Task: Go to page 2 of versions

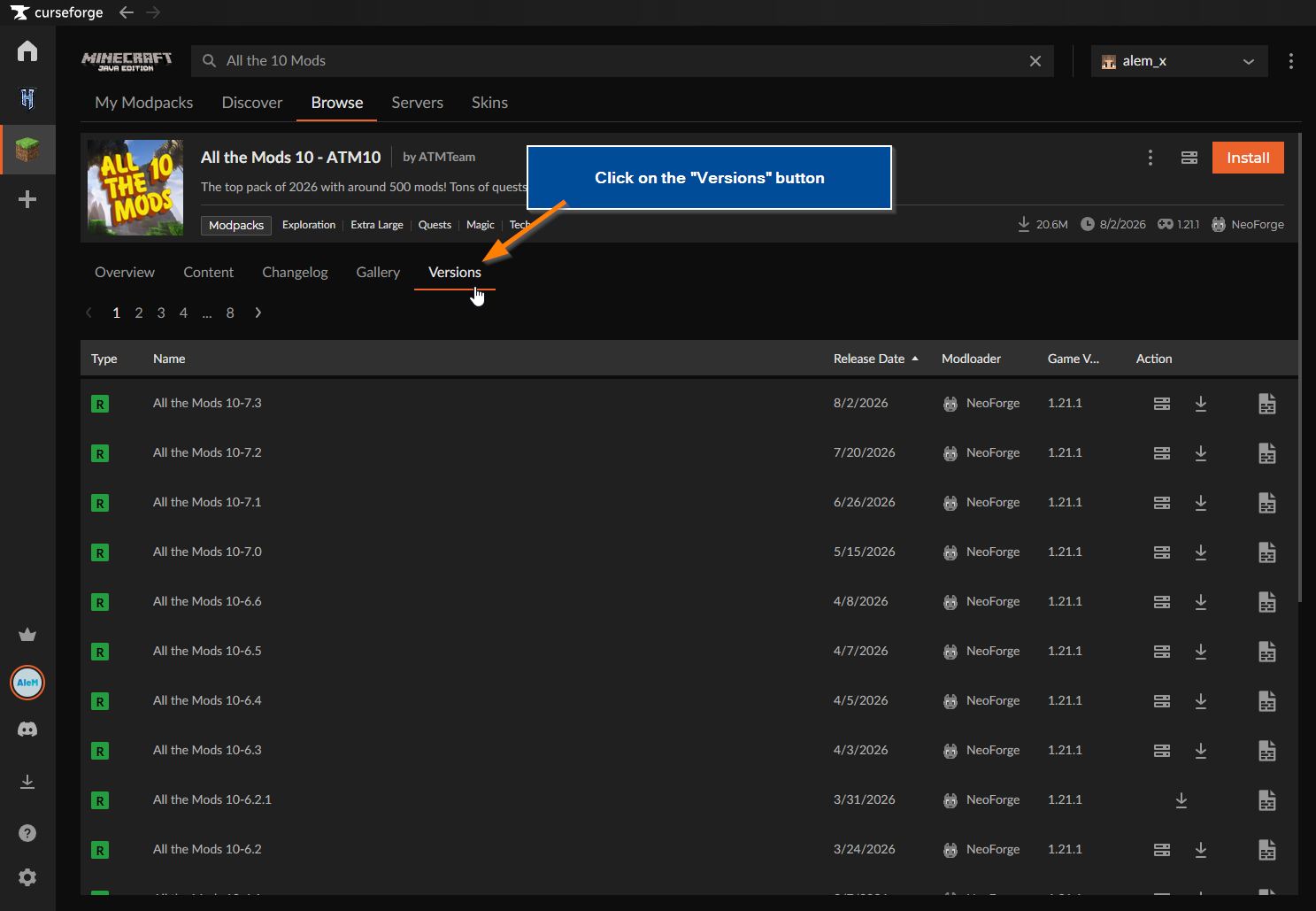Action: [x=139, y=313]
